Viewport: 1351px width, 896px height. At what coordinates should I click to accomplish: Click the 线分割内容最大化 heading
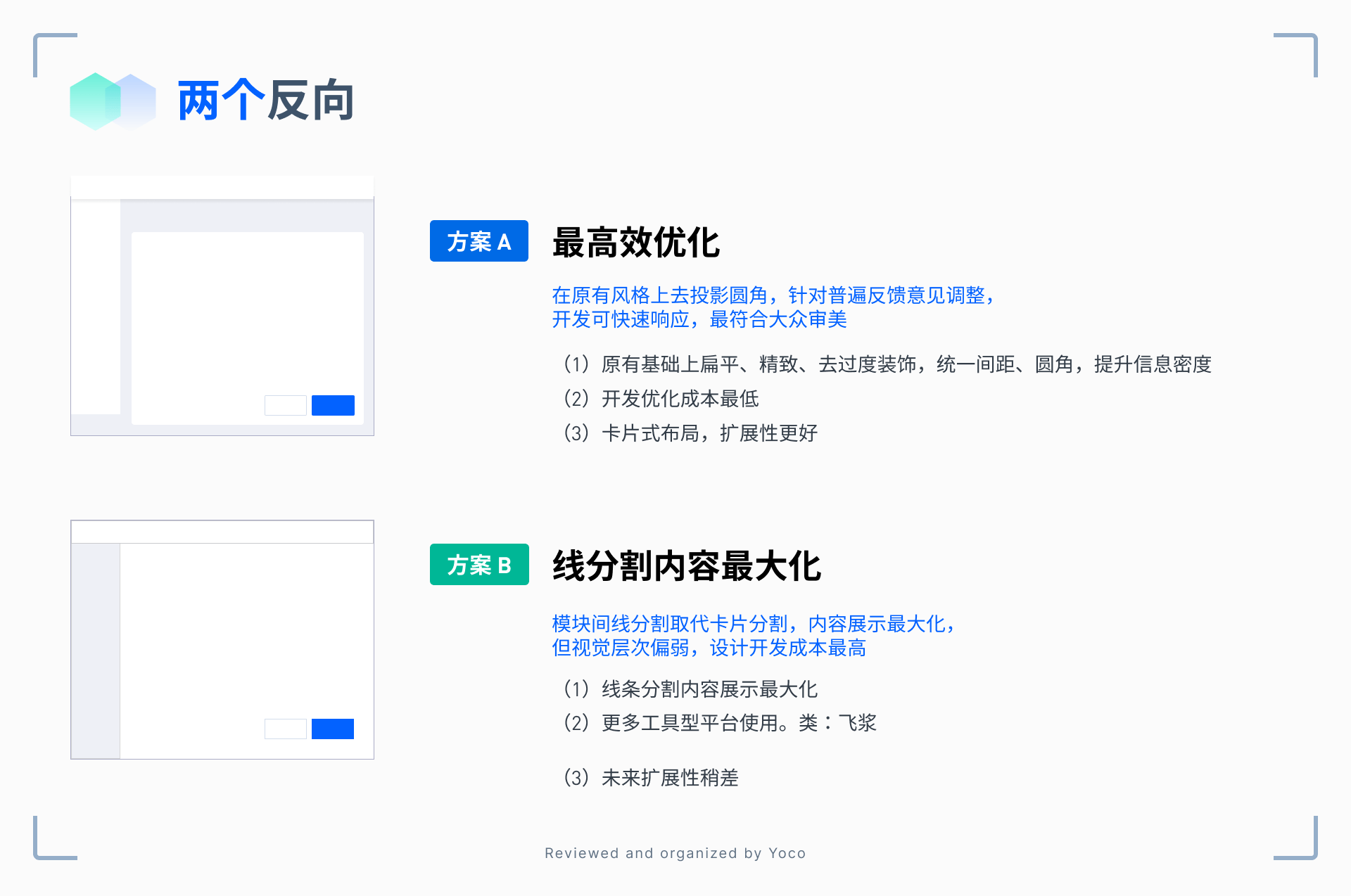(686, 566)
